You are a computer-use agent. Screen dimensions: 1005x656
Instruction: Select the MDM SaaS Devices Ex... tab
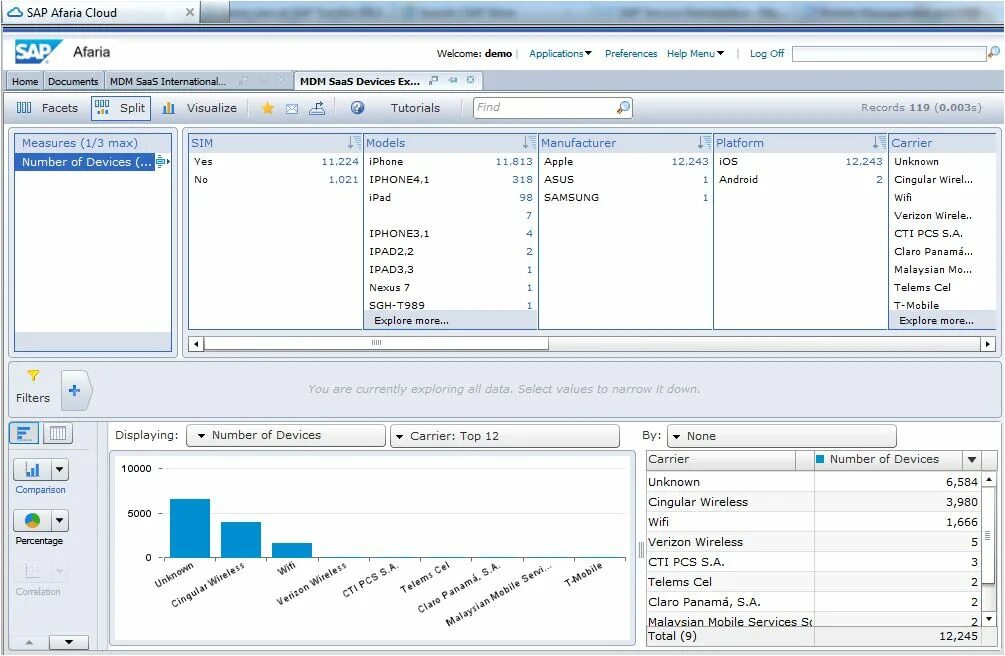point(360,81)
